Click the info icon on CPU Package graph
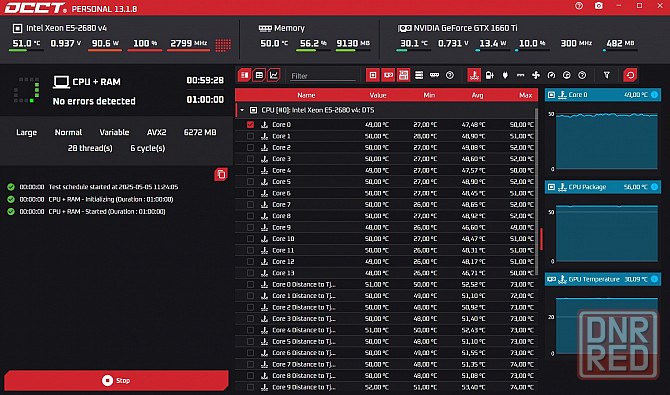 654,187
